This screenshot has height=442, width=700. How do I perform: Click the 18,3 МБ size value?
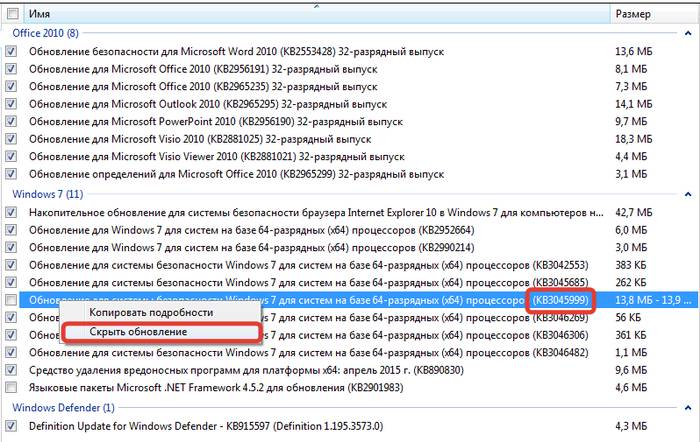tap(633, 139)
